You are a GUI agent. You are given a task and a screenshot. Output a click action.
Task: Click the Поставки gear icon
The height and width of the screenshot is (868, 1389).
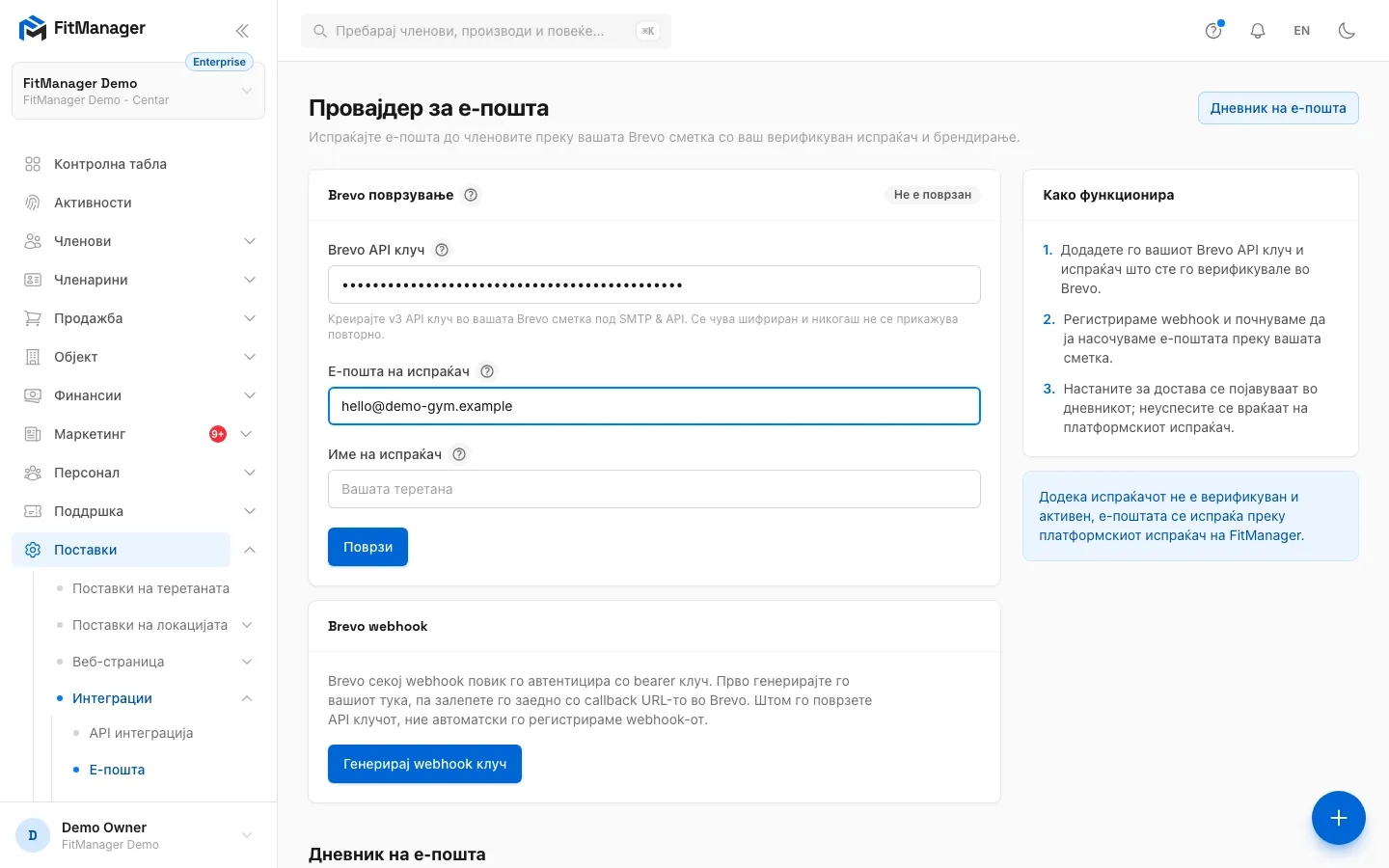pyautogui.click(x=33, y=550)
